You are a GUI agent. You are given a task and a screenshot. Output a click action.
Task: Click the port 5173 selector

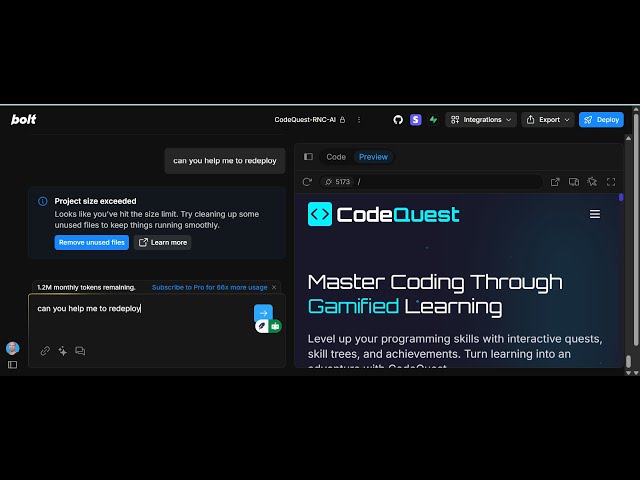pos(337,182)
